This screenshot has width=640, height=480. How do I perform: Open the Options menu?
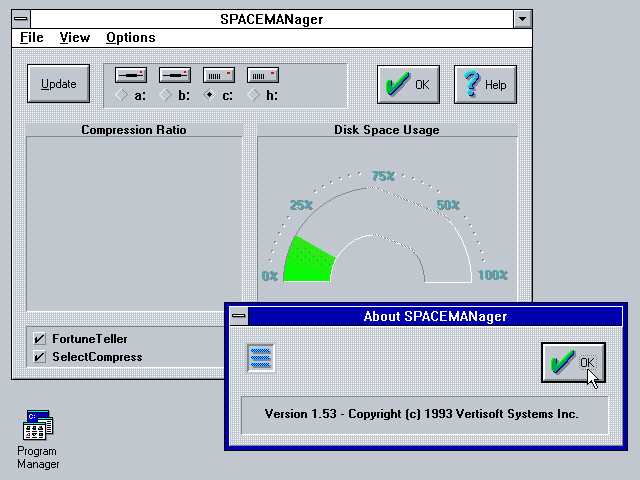[x=131, y=38]
